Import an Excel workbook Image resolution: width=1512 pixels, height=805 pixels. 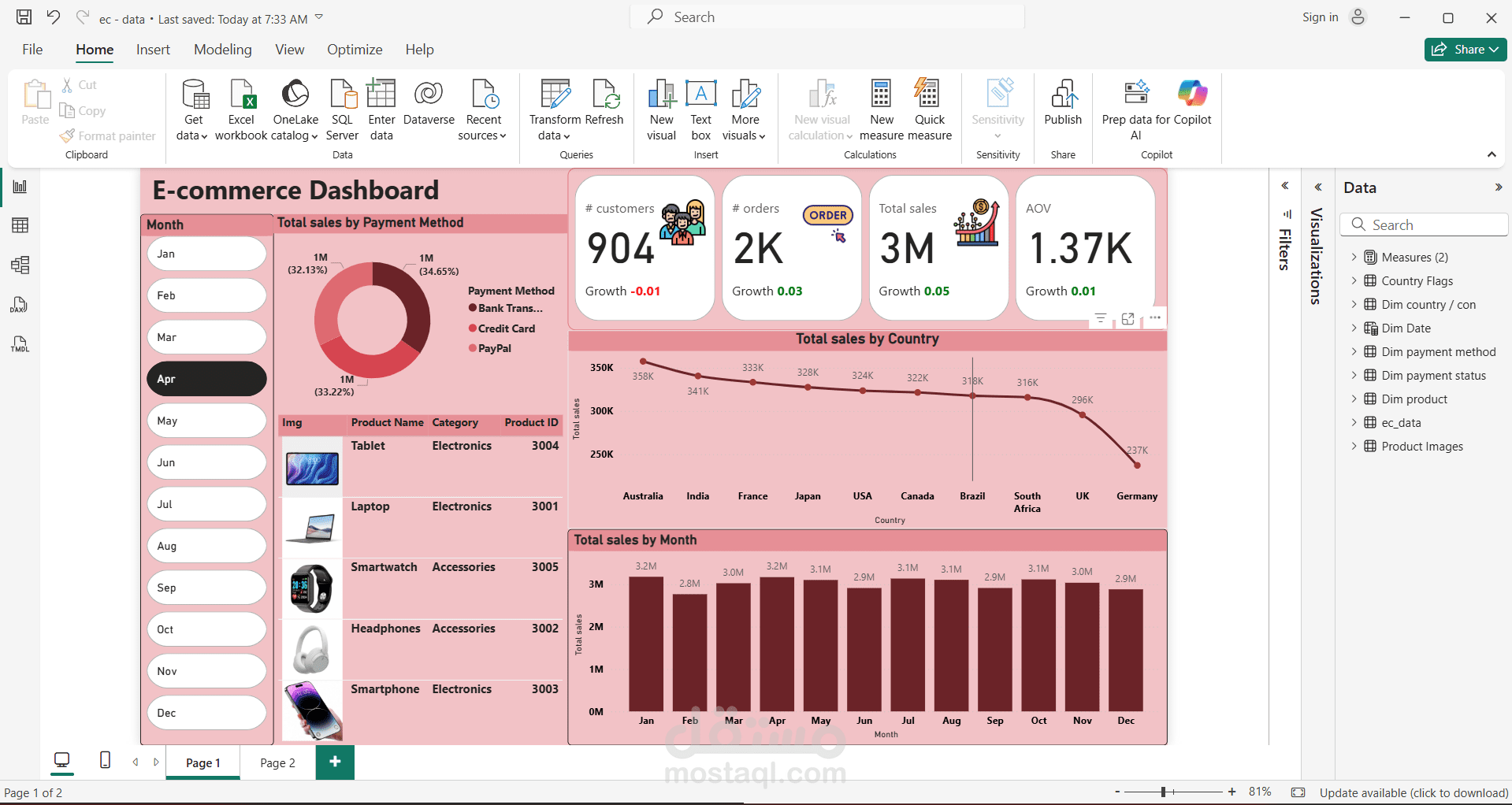coord(241,109)
